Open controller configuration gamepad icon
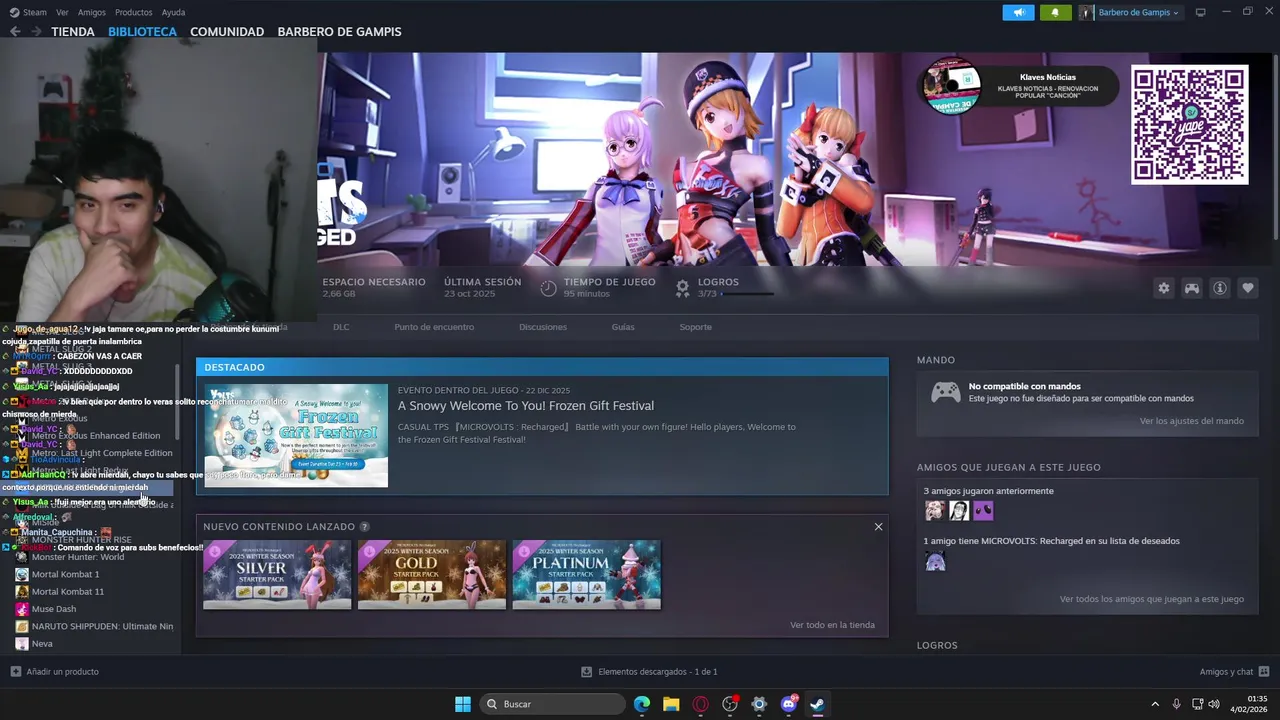The height and width of the screenshot is (720, 1280). tap(1192, 288)
